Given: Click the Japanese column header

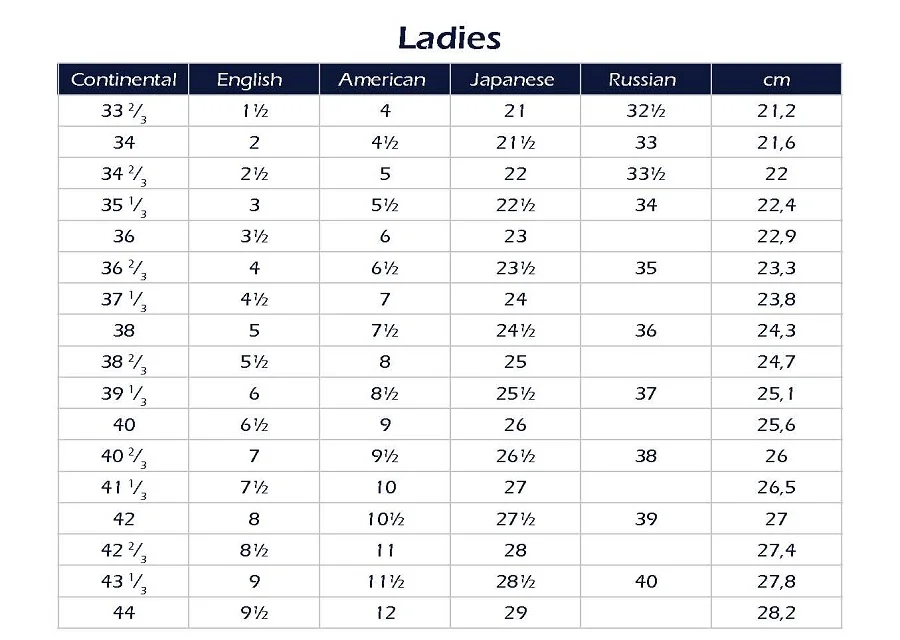Looking at the screenshot, I should coord(512,80).
